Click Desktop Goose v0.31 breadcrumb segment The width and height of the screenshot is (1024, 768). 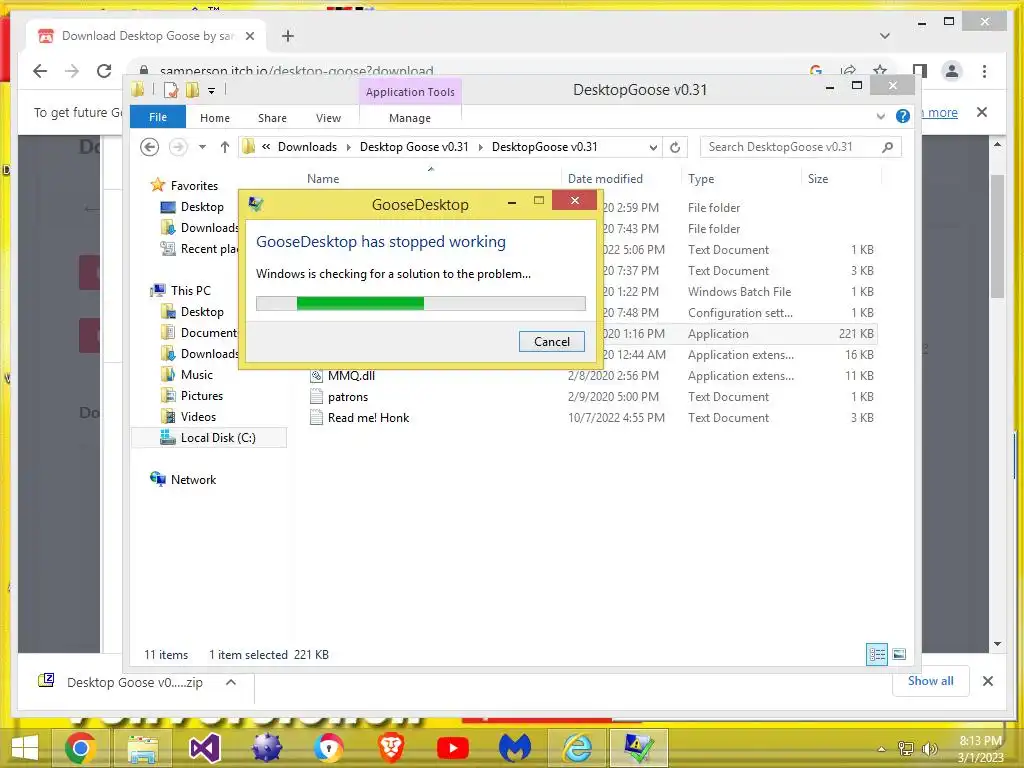coord(414,147)
